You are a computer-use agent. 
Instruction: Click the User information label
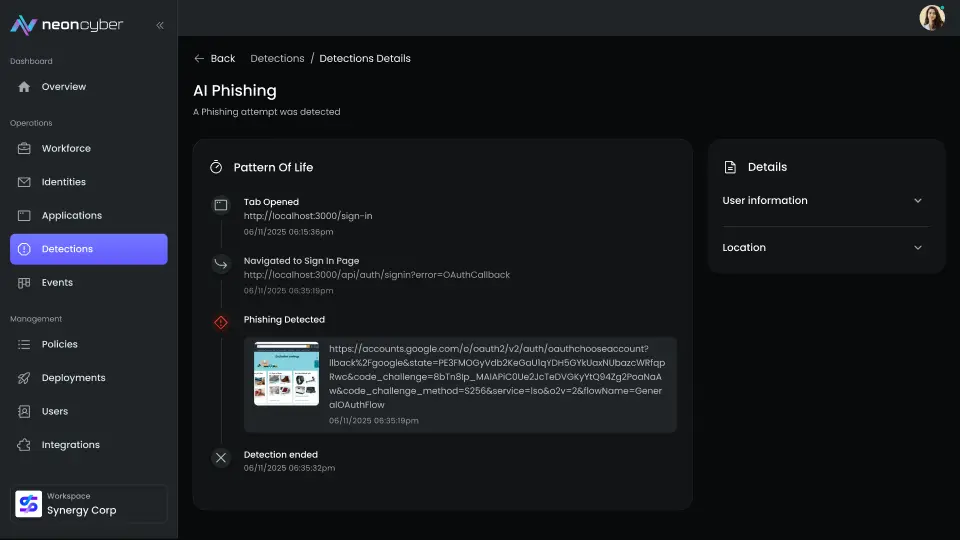[x=765, y=201]
